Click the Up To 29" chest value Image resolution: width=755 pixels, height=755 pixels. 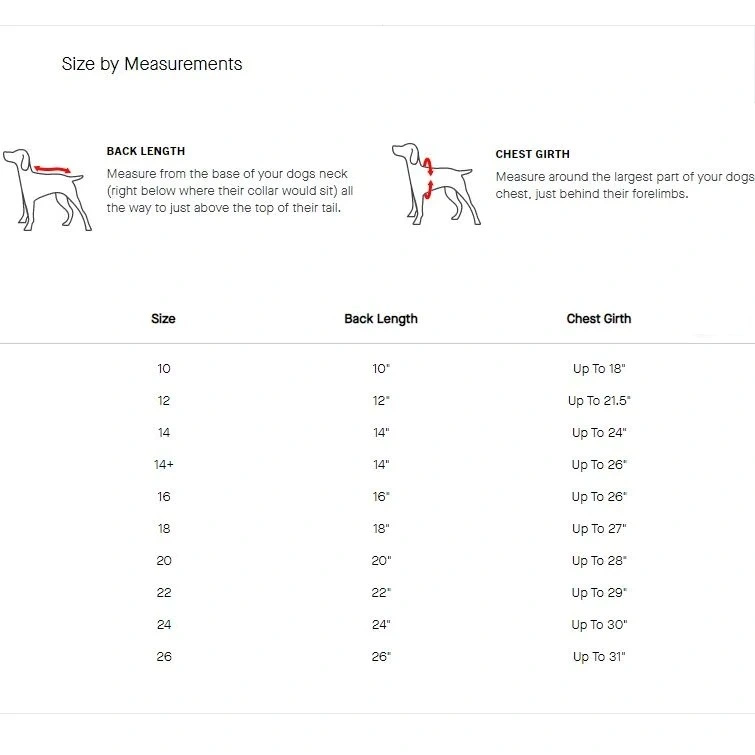(x=599, y=593)
